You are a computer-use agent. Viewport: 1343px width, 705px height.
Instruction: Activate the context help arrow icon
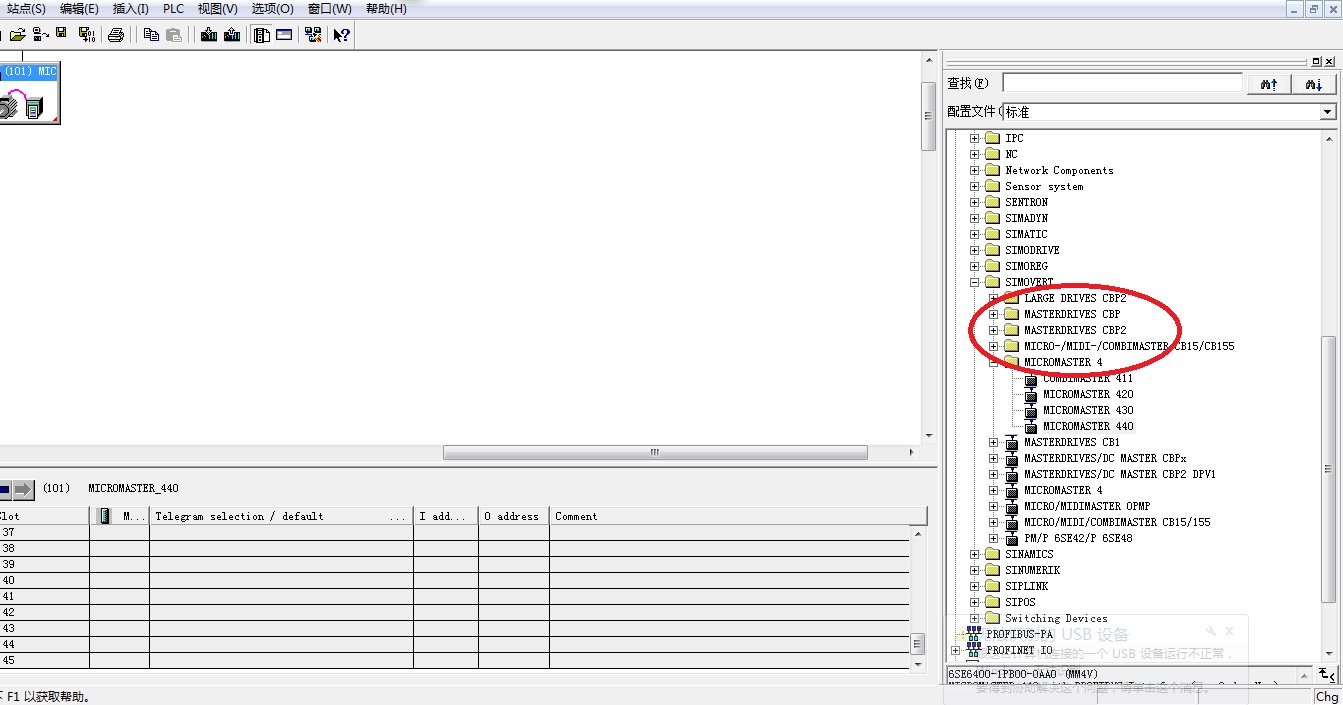click(342, 34)
